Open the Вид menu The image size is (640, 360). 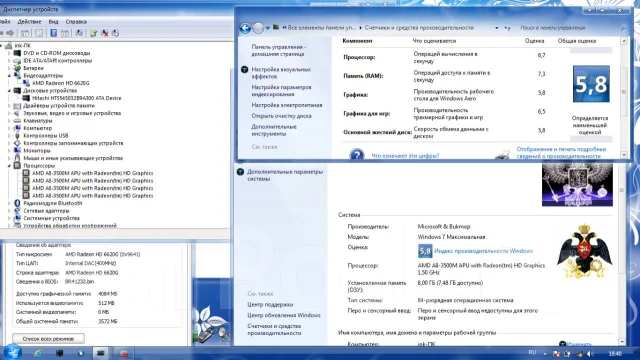point(53,22)
